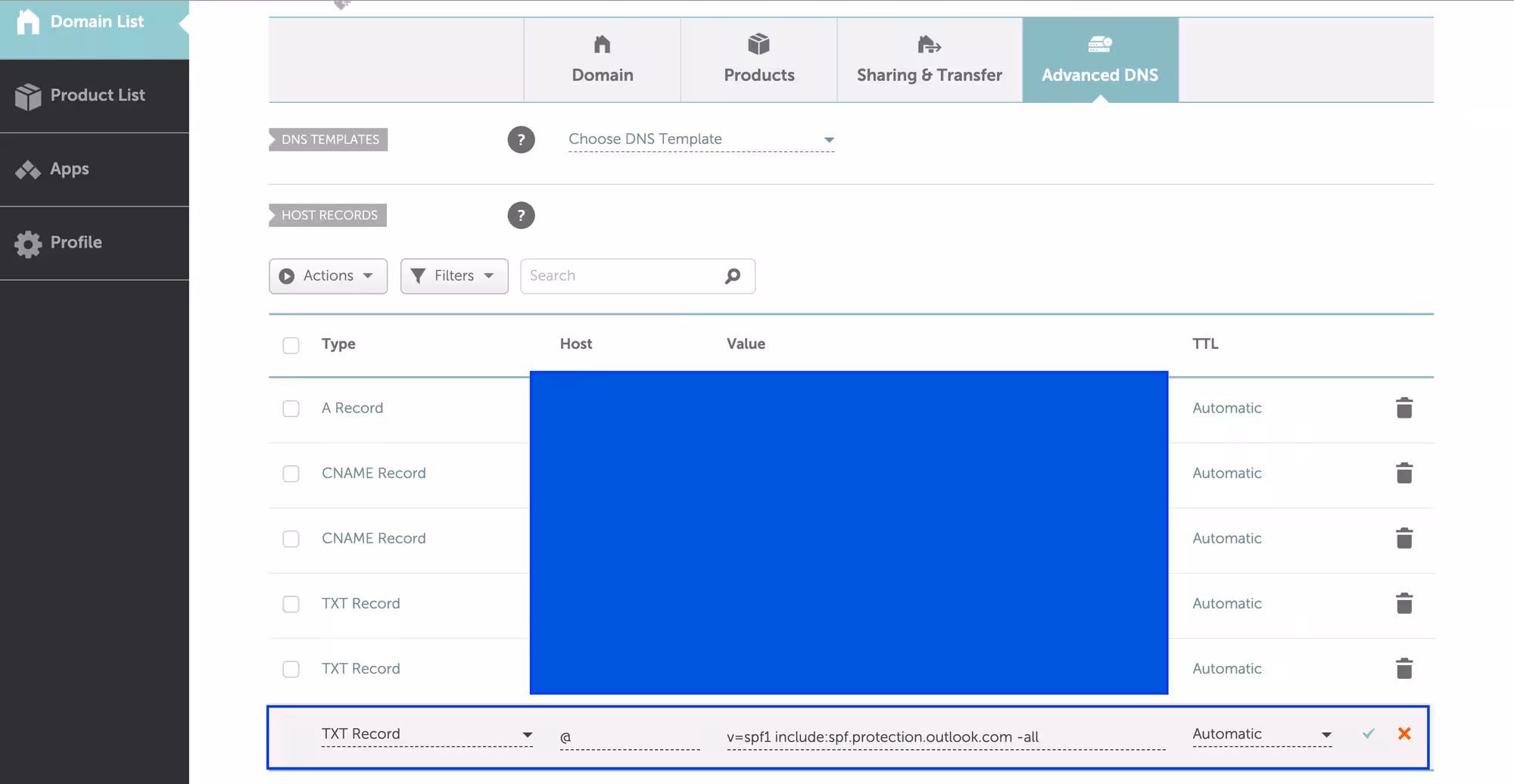The width and height of the screenshot is (1514, 784).
Task: Toggle the select-all checkbox in header
Action: [x=291, y=345]
